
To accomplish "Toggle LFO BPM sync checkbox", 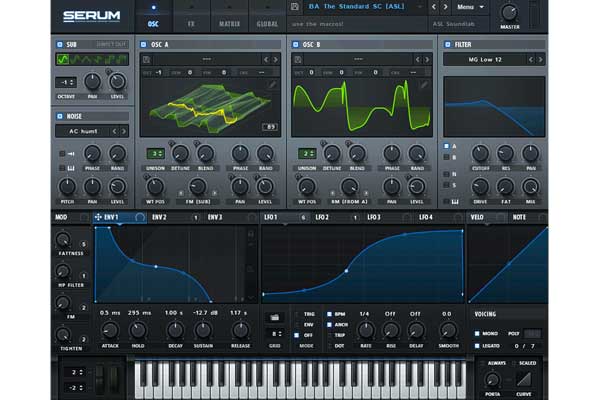I will pos(329,314).
